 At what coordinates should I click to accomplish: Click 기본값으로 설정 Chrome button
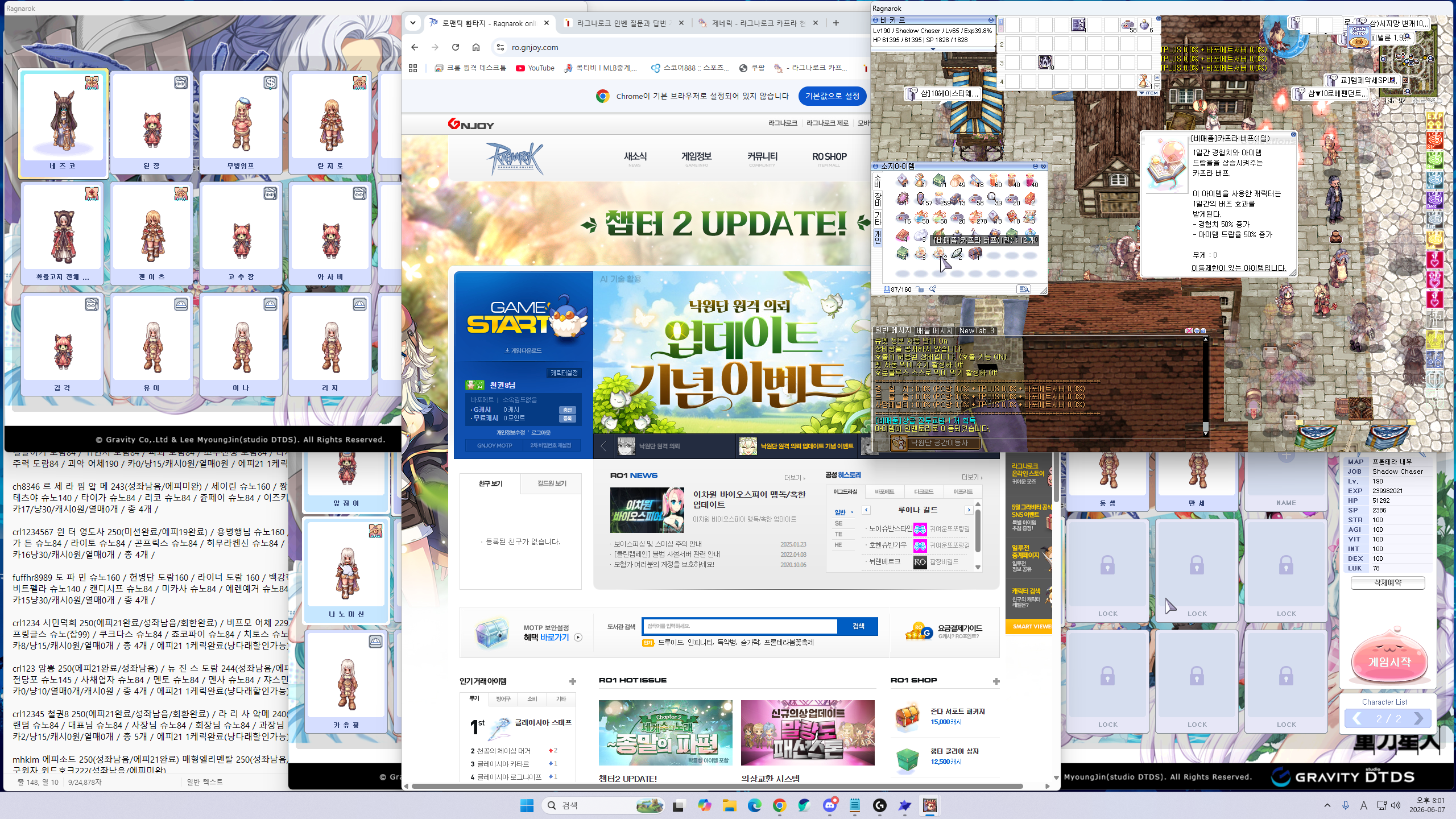[x=832, y=96]
